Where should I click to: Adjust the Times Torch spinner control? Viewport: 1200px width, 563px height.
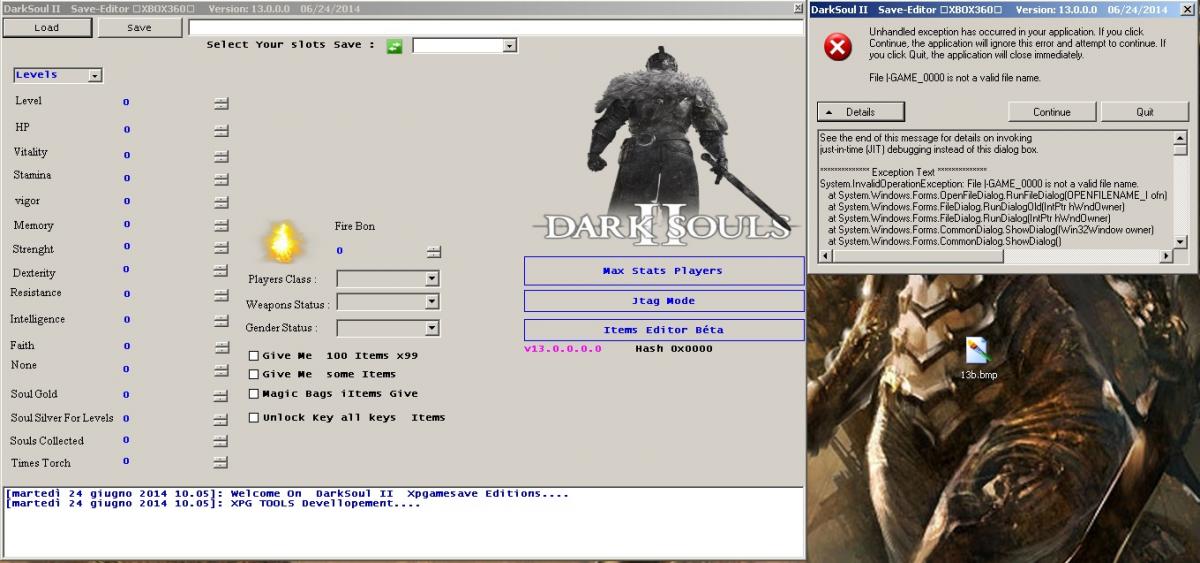coord(221,463)
